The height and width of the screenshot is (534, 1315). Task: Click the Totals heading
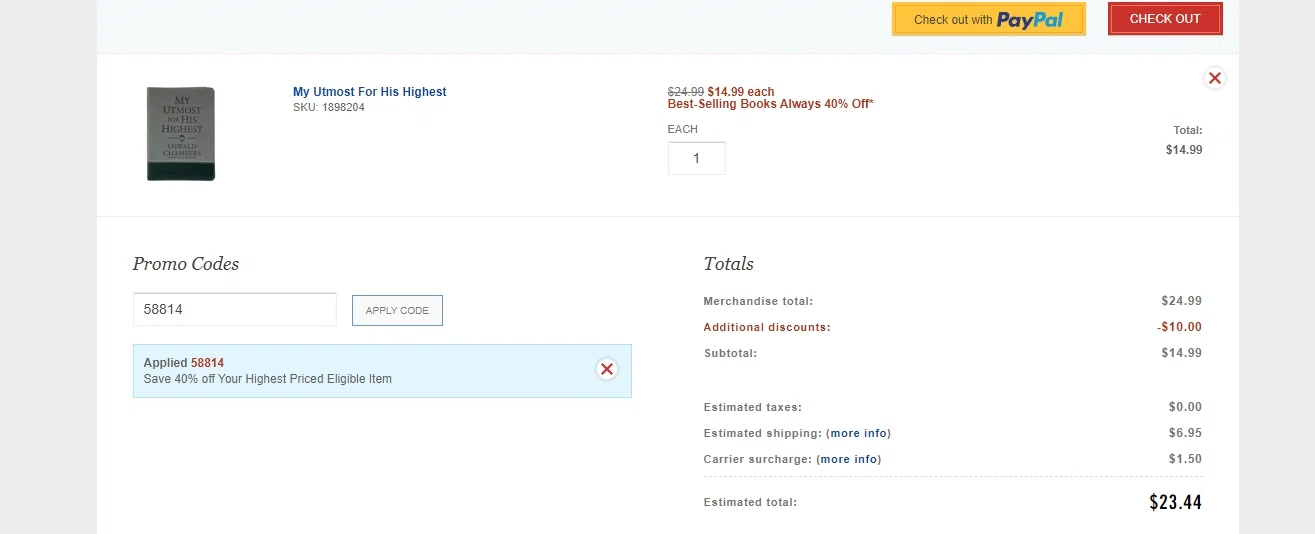click(728, 264)
